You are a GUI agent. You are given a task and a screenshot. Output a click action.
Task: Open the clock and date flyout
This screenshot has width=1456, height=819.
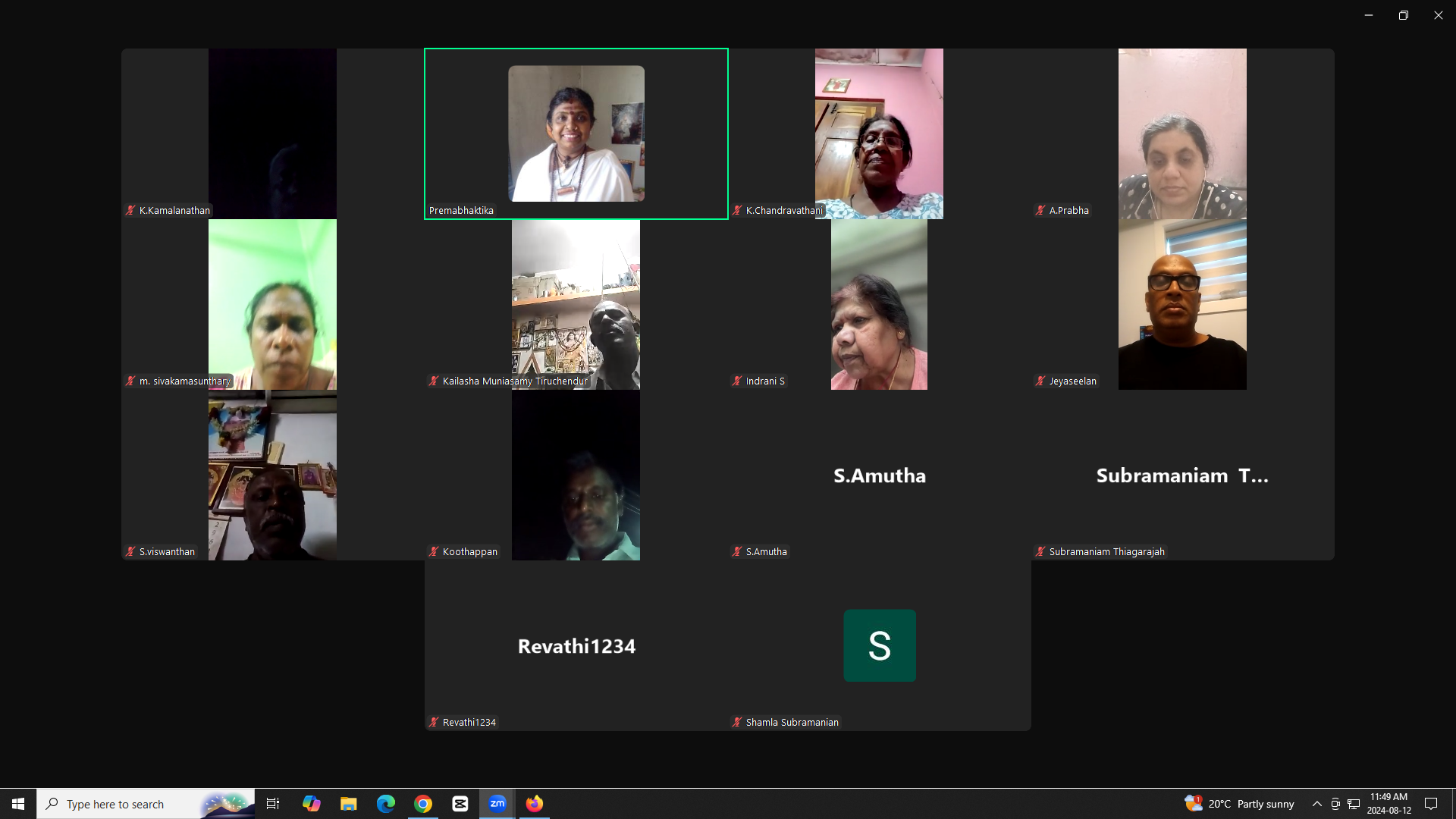pos(1389,804)
